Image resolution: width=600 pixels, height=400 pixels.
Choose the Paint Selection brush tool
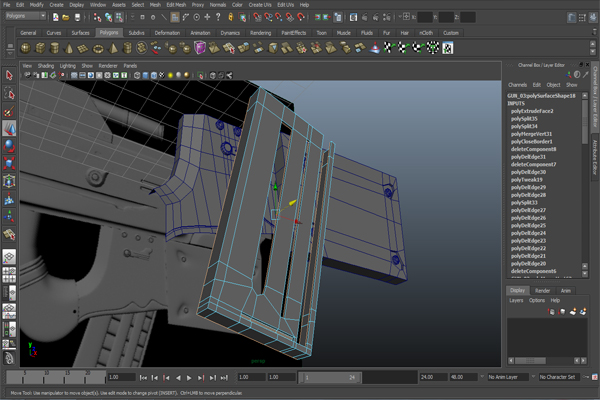pyautogui.click(x=9, y=111)
